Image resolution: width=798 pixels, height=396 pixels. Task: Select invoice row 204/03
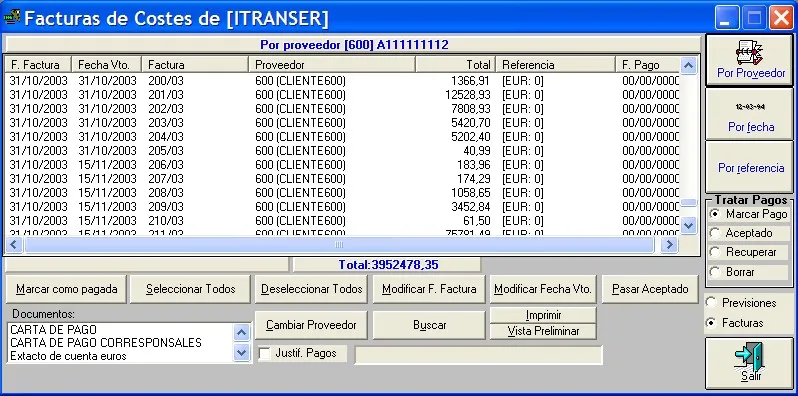[343, 137]
